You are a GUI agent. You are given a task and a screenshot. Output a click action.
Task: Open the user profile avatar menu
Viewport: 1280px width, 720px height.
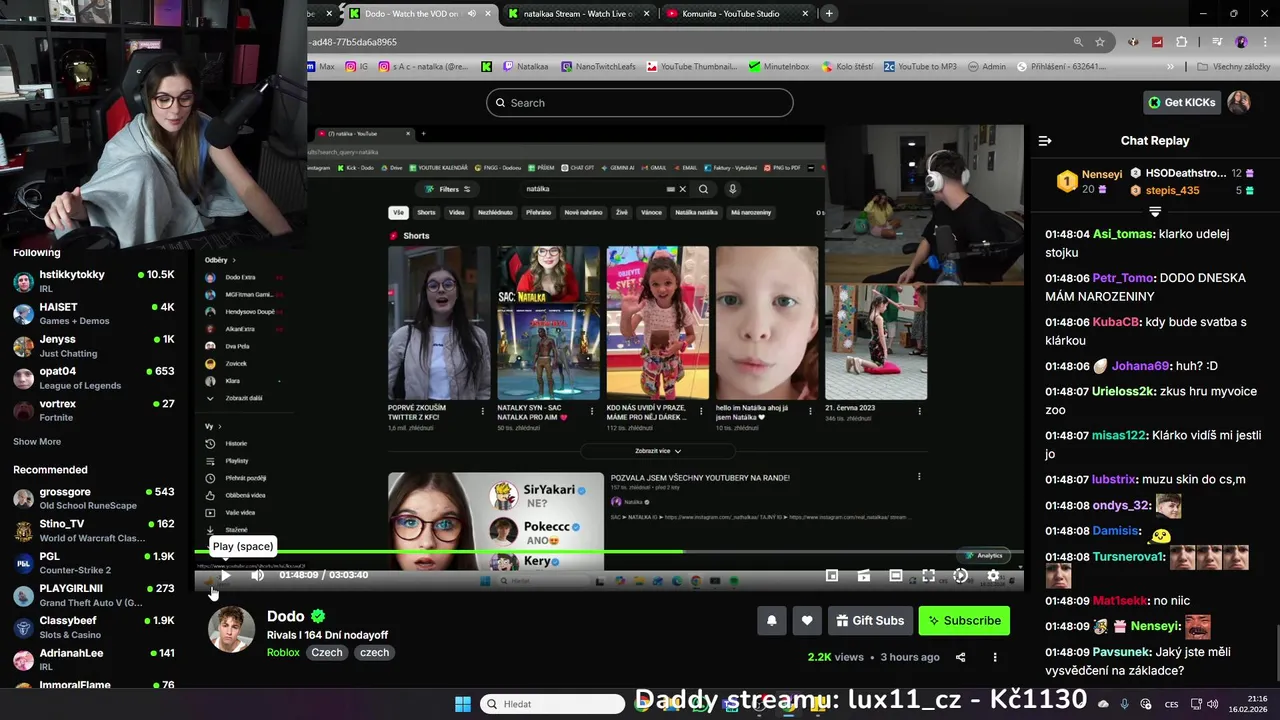coord(1239,102)
